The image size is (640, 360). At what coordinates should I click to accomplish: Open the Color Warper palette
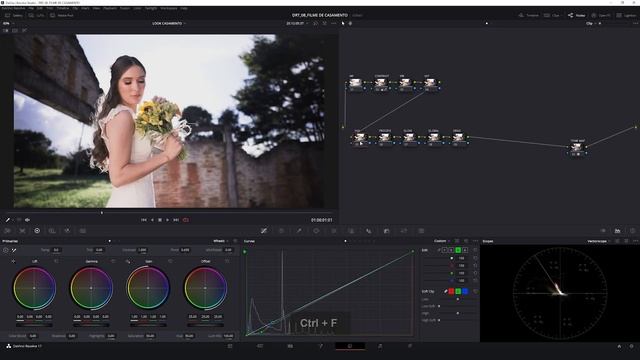tap(281, 231)
